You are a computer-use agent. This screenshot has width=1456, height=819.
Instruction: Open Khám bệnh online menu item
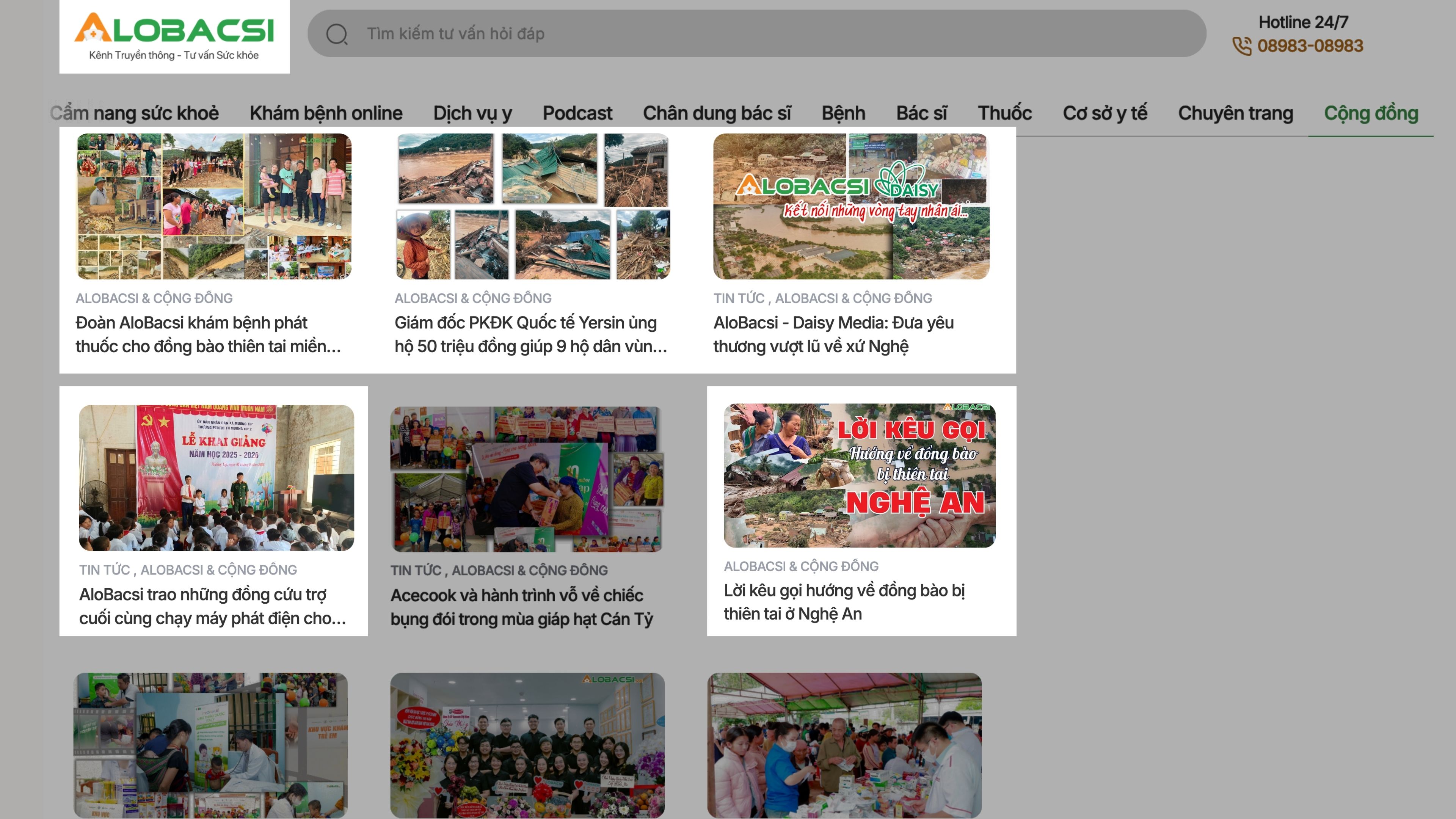(x=326, y=113)
